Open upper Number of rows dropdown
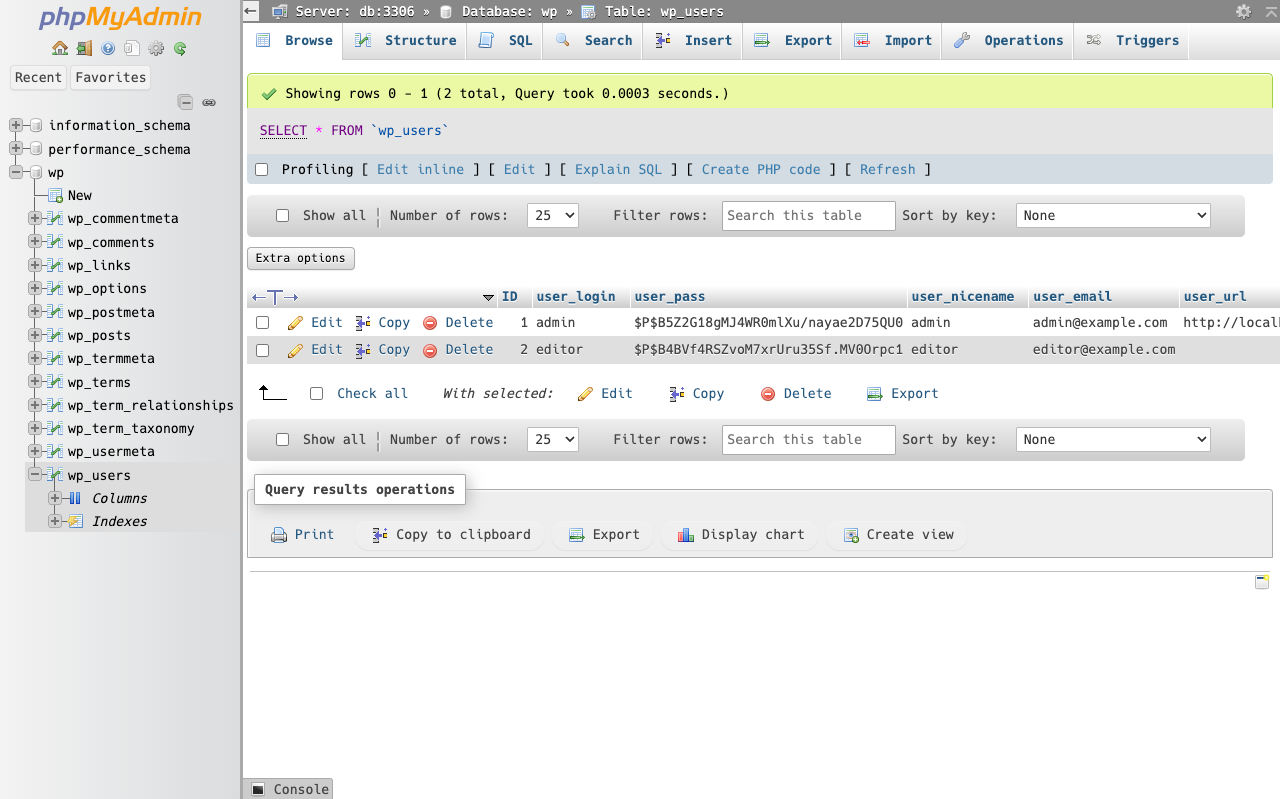The width and height of the screenshot is (1280, 799). pyautogui.click(x=553, y=216)
